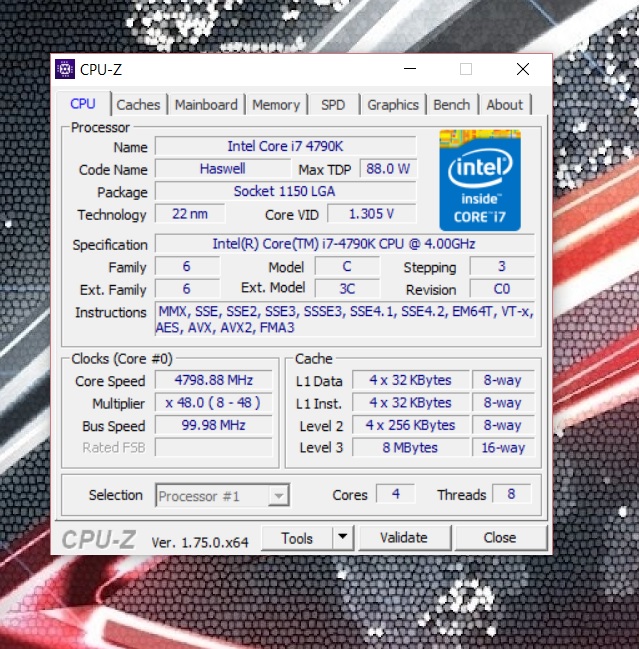
Task: Open the Bench tab
Action: point(452,105)
